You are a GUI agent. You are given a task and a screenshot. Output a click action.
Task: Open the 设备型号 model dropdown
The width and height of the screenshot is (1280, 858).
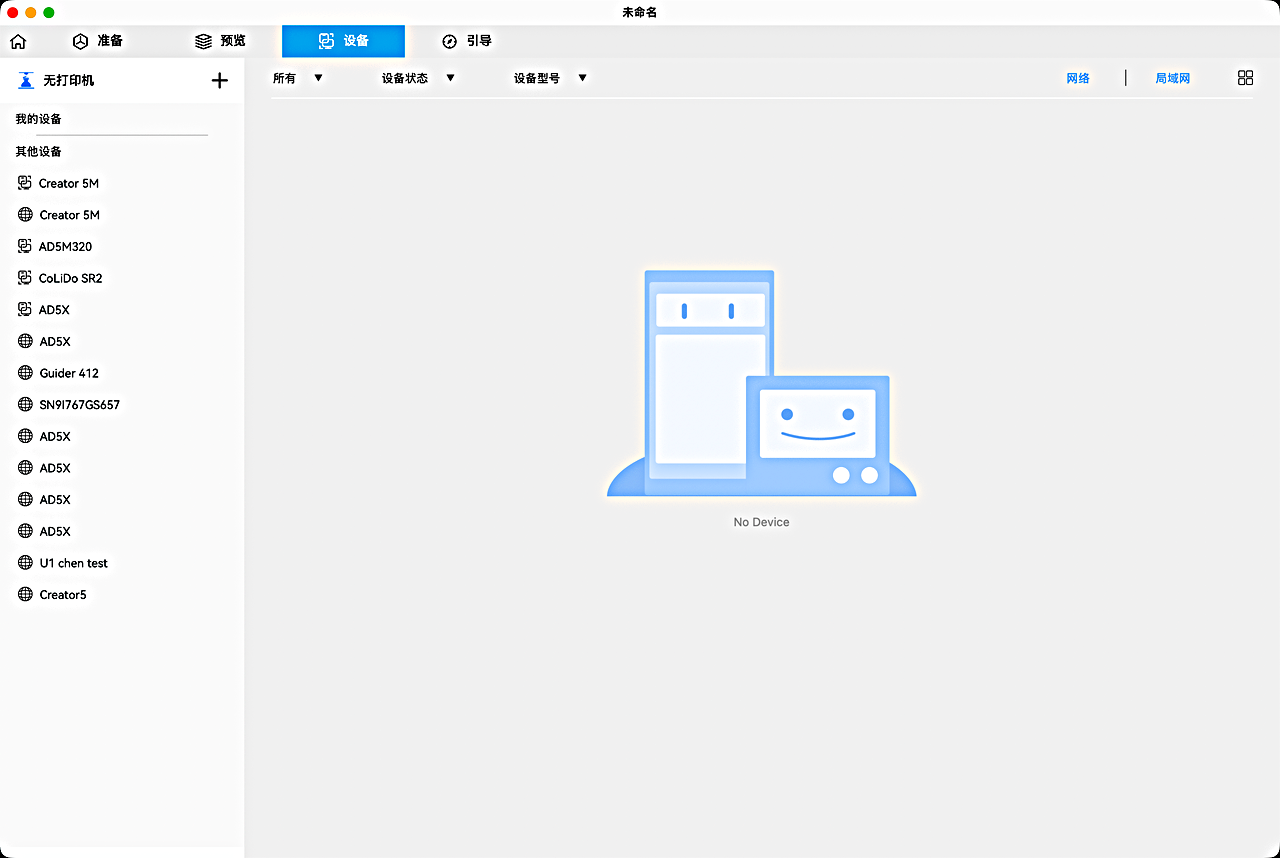pos(550,78)
